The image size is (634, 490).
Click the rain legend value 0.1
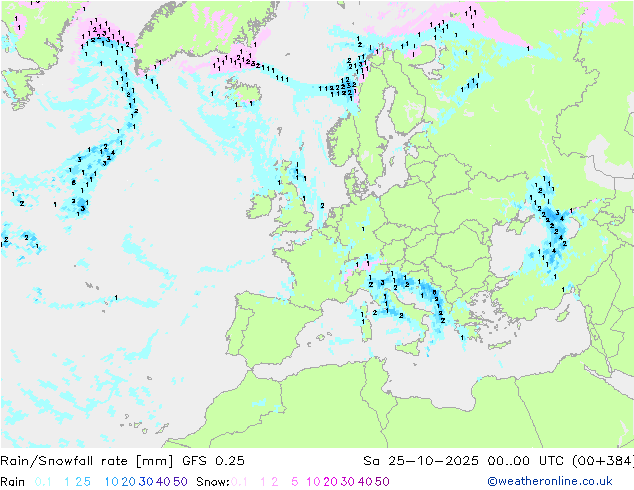pos(43,482)
